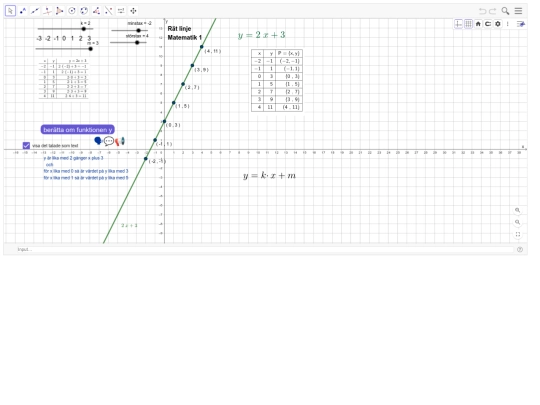Click the 'Matematik 1' text
Viewport: 540px width, 405px height.
[185, 38]
